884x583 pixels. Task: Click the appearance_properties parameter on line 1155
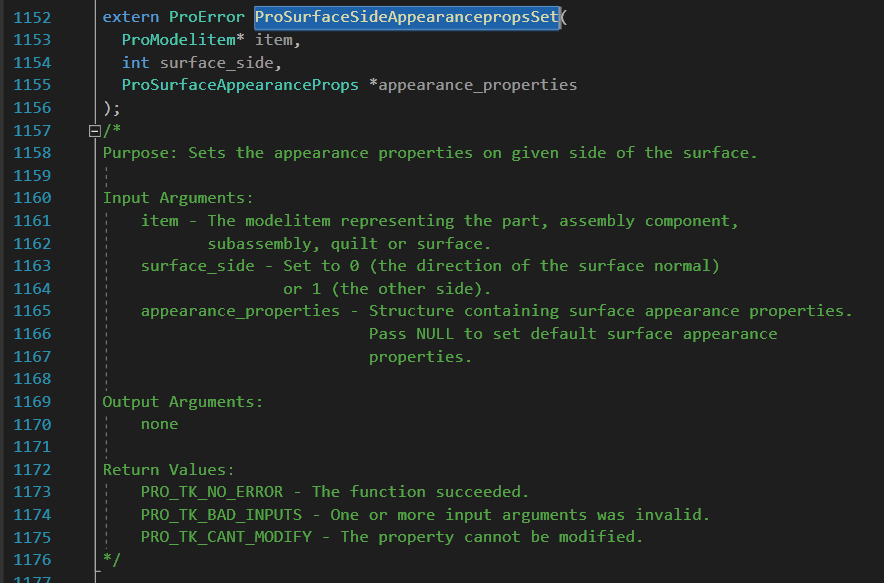tap(476, 85)
